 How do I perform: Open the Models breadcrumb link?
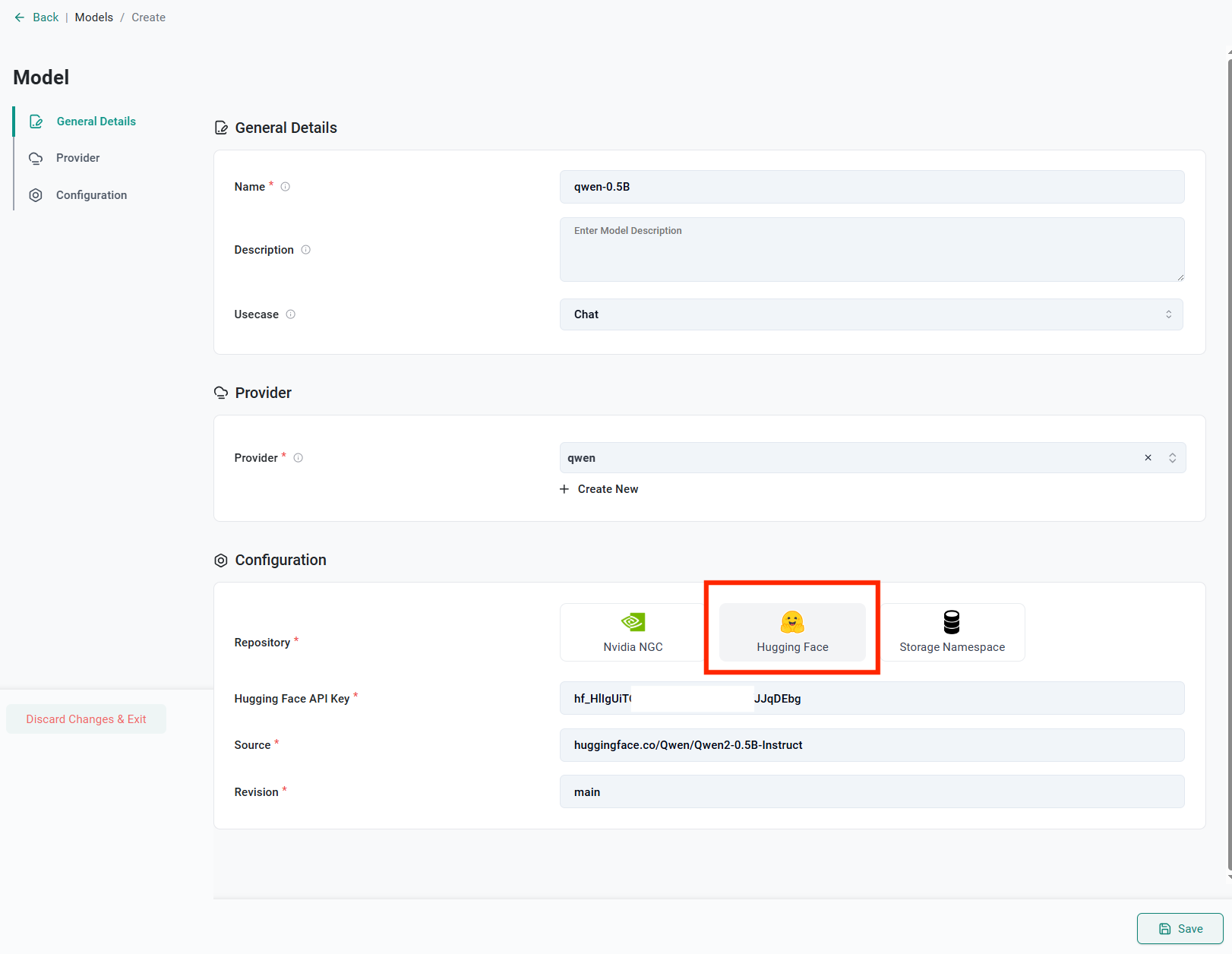click(93, 17)
